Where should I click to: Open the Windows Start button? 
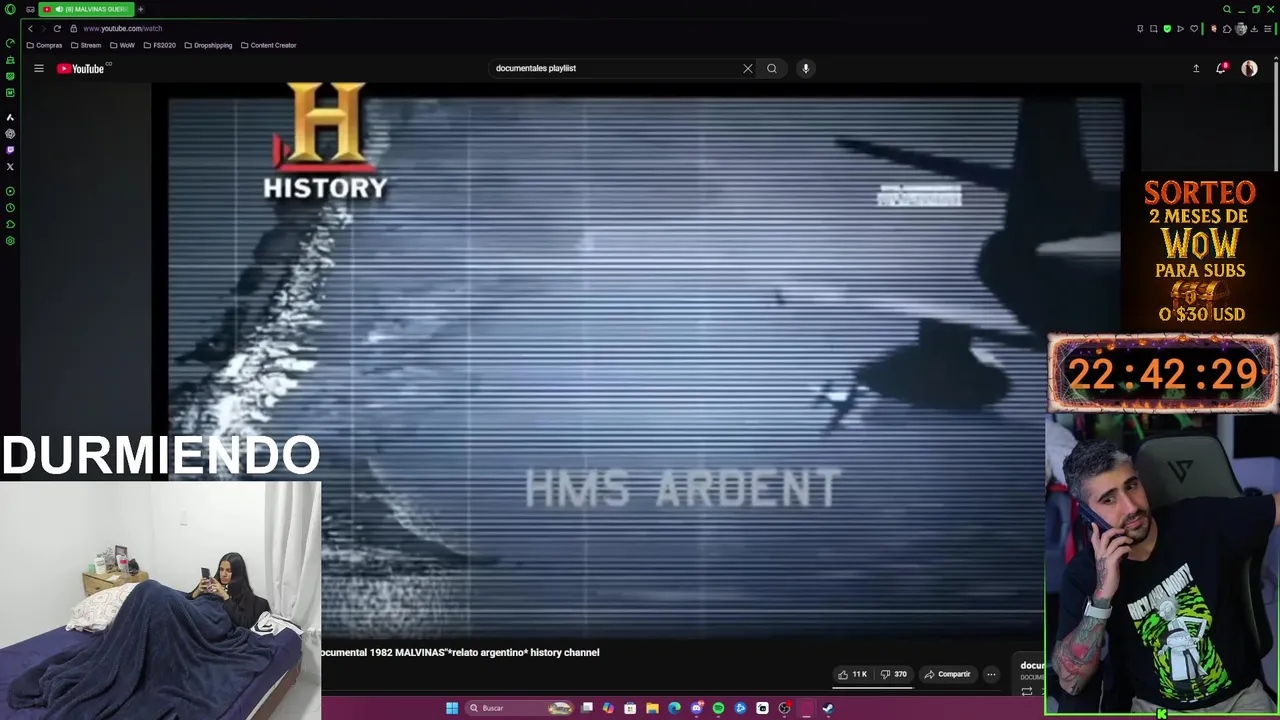[x=452, y=708]
